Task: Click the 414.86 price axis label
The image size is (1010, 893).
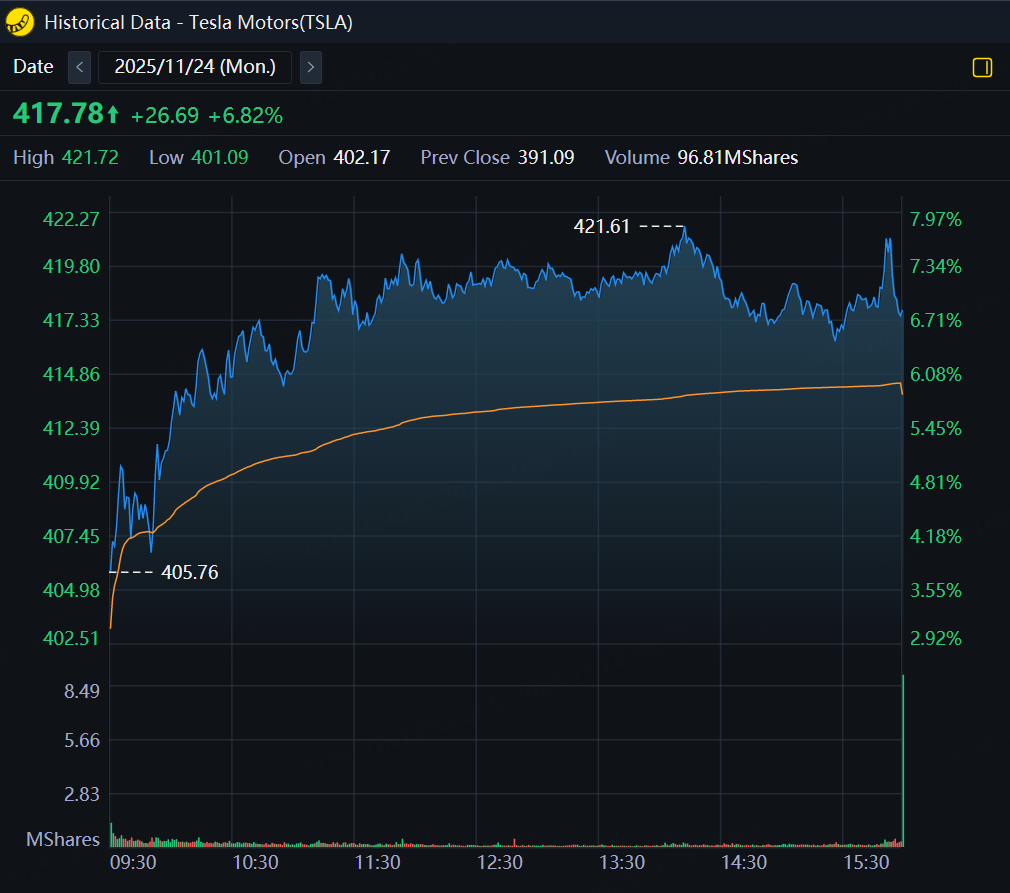Action: 71,374
